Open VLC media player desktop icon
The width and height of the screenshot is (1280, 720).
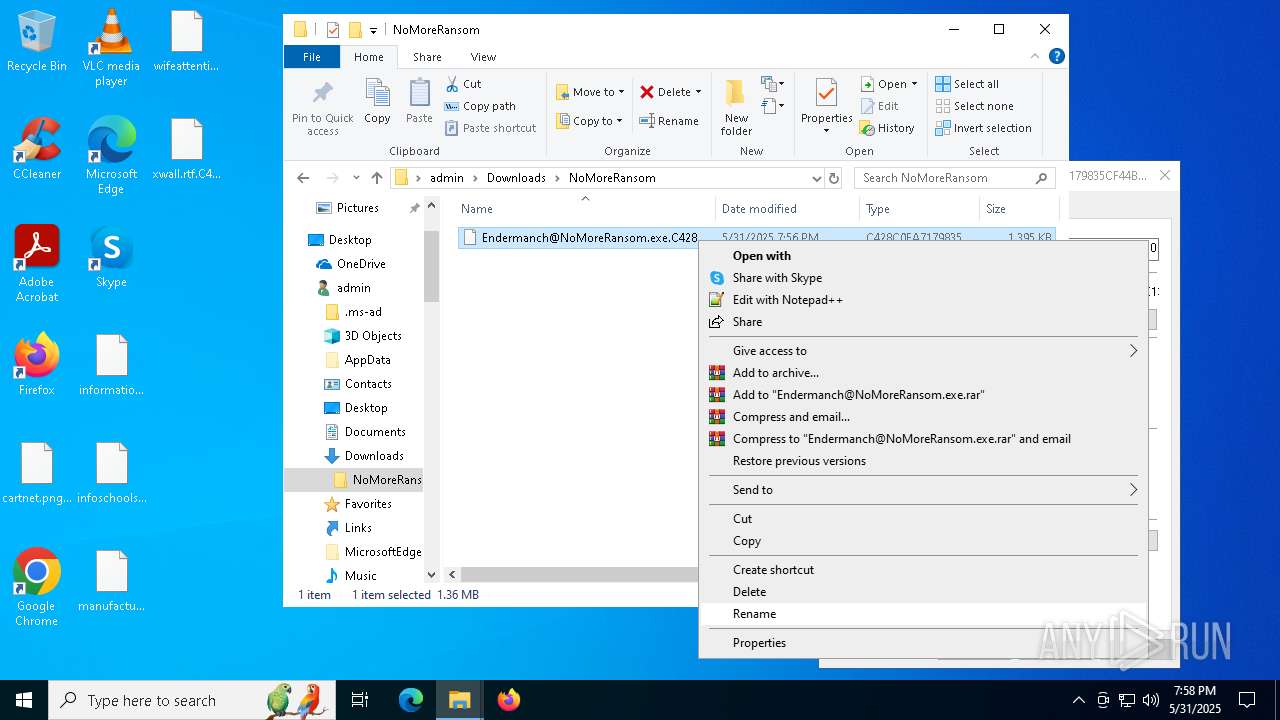pyautogui.click(x=111, y=48)
